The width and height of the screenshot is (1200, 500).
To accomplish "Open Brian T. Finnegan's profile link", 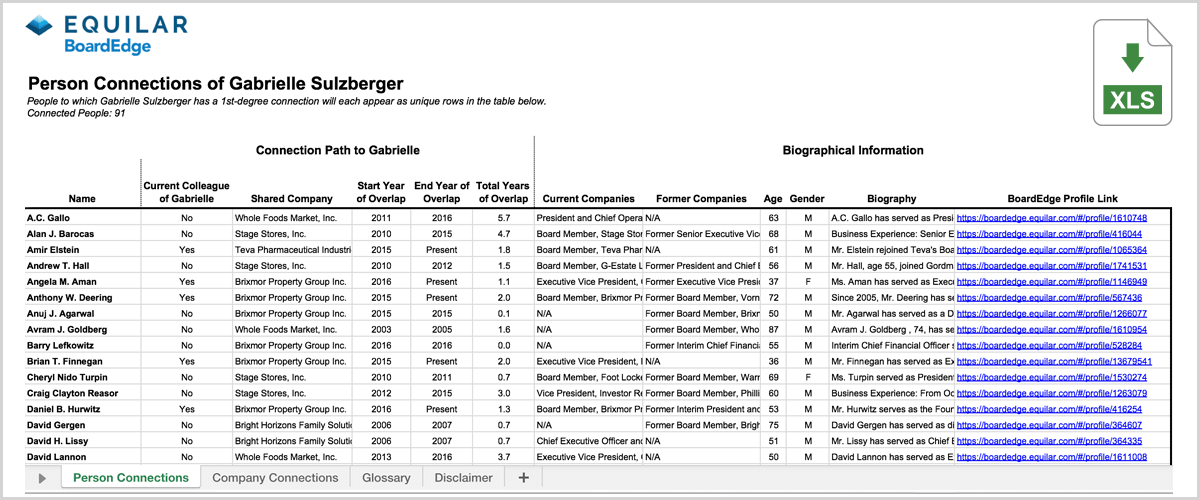I will click(x=1055, y=361).
